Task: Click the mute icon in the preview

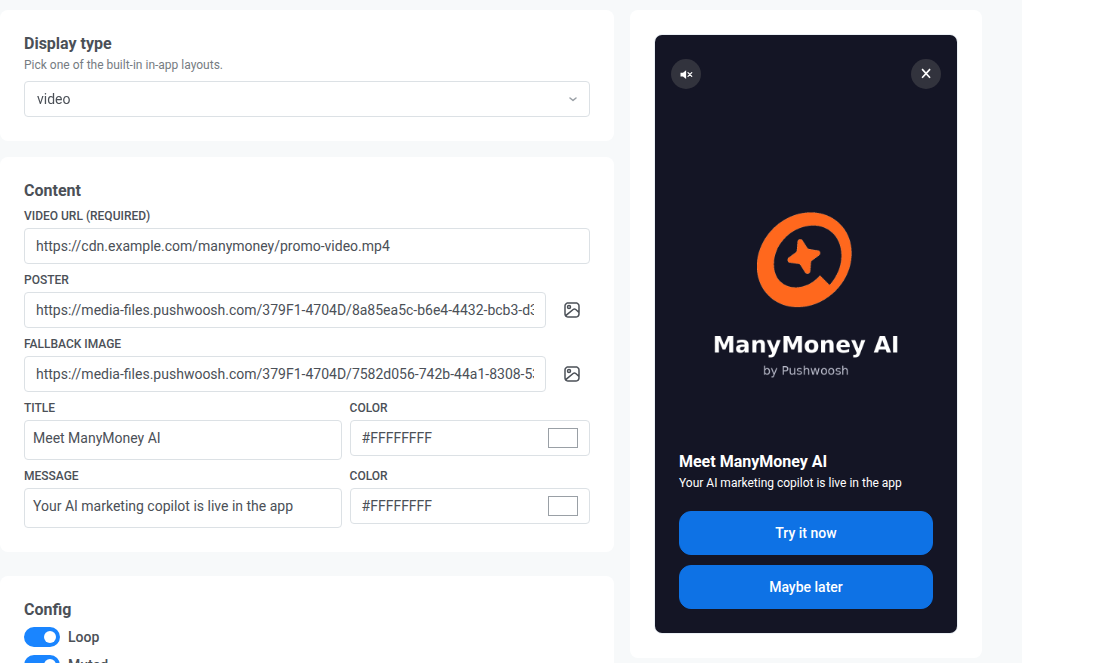Action: [685, 74]
